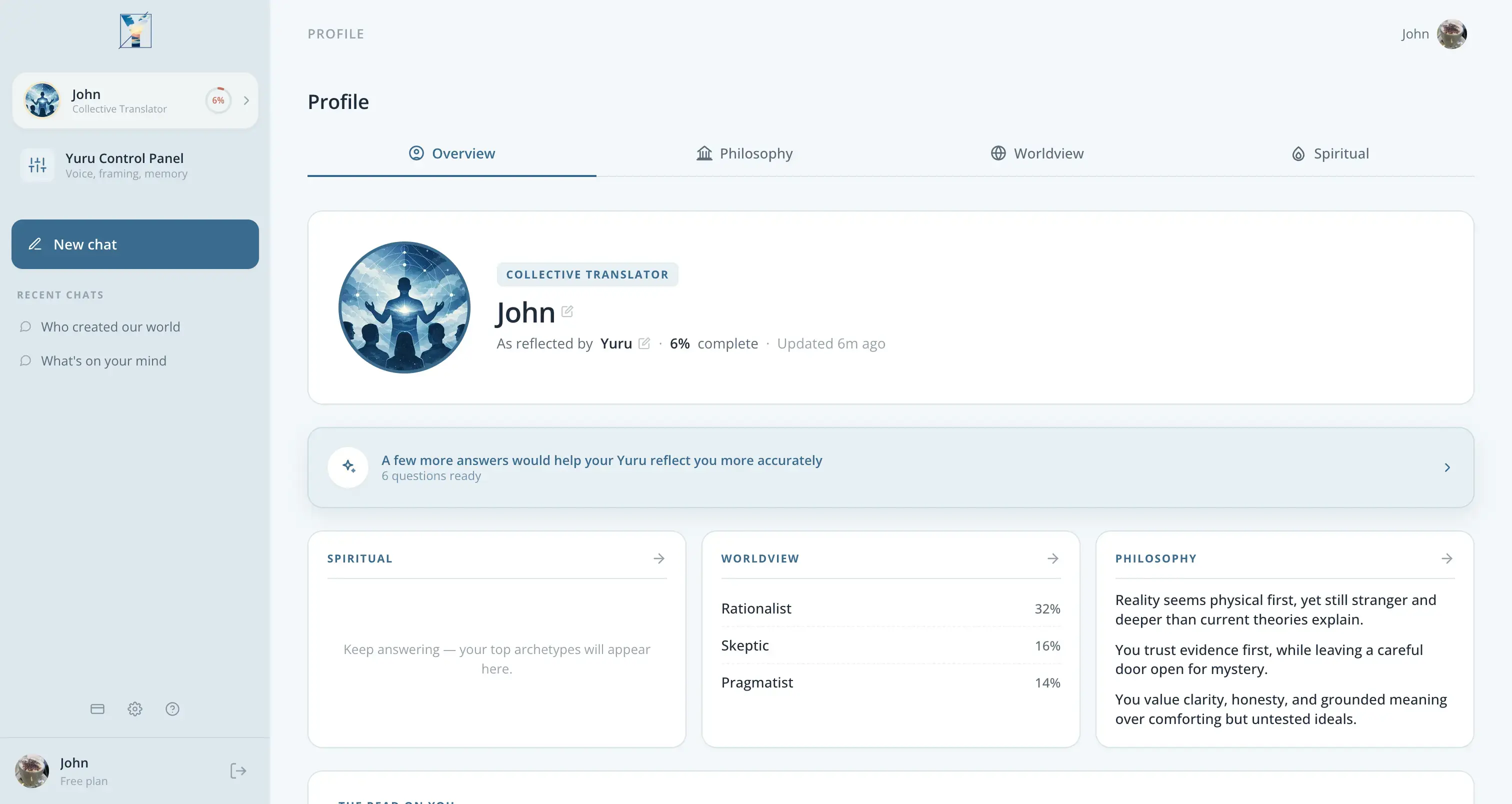Viewport: 1512px width, 804px height.
Task: Switch to the Overview tab
Action: click(x=452, y=154)
